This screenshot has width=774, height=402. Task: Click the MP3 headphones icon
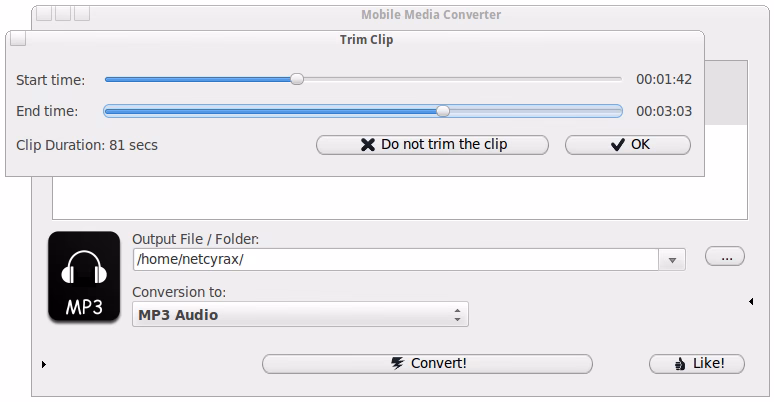(84, 277)
